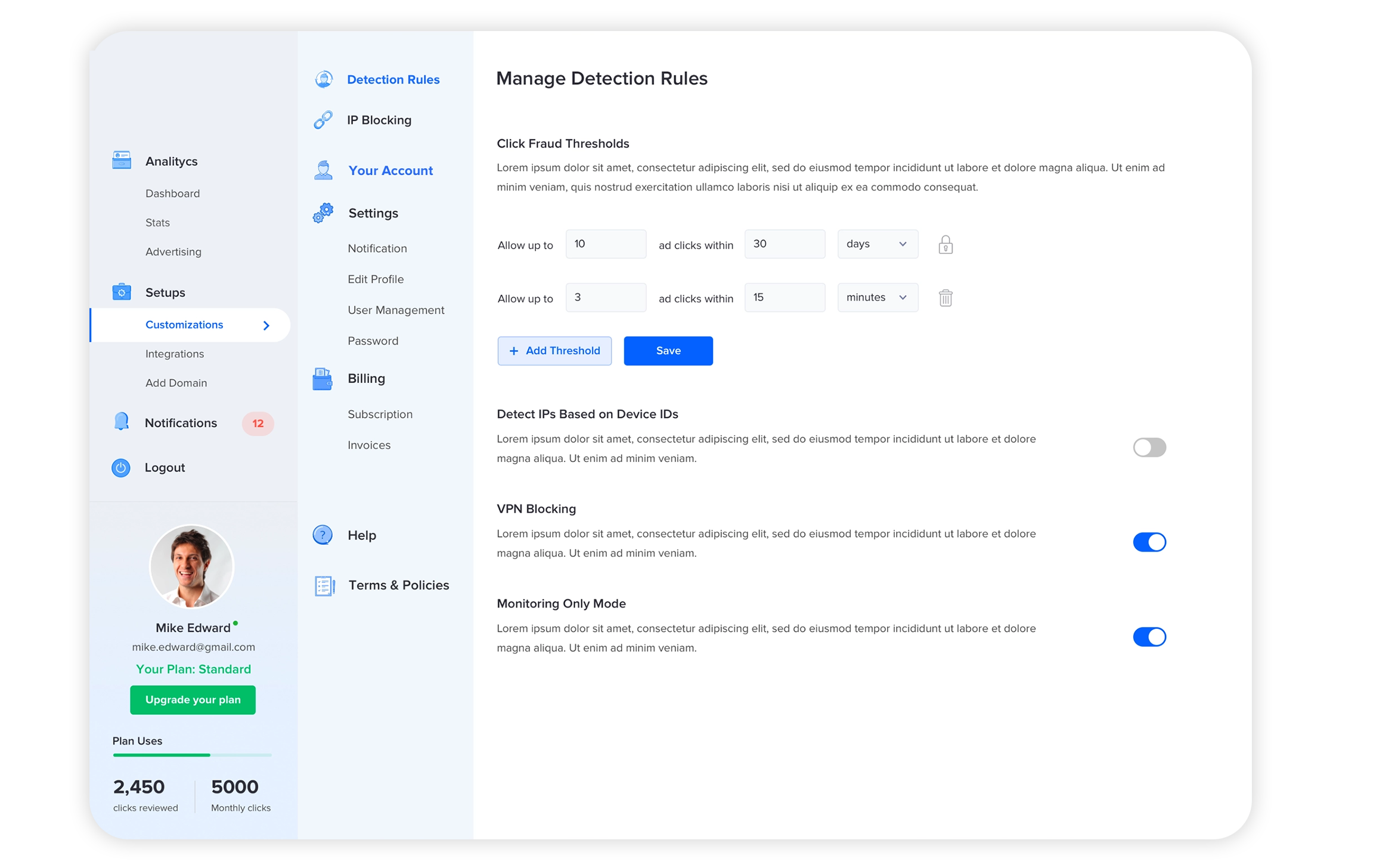Click the Help question mark icon
This screenshot has height=868, width=1395.
pyautogui.click(x=323, y=535)
